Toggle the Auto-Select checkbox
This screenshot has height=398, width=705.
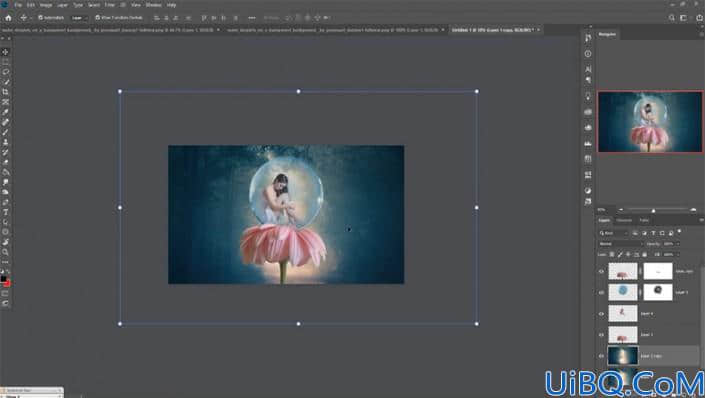[x=40, y=18]
